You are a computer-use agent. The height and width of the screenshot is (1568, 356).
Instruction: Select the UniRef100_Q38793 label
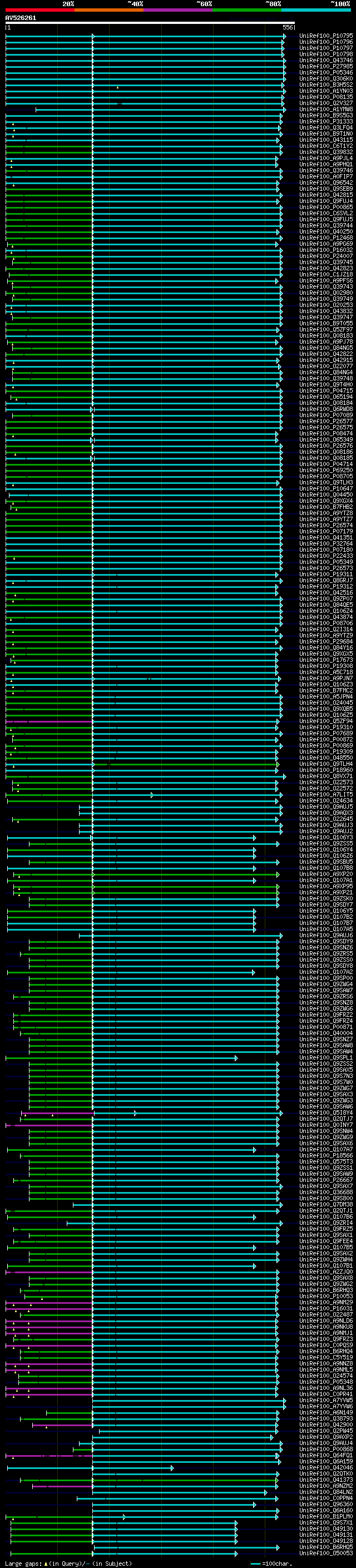pyautogui.click(x=326, y=1418)
